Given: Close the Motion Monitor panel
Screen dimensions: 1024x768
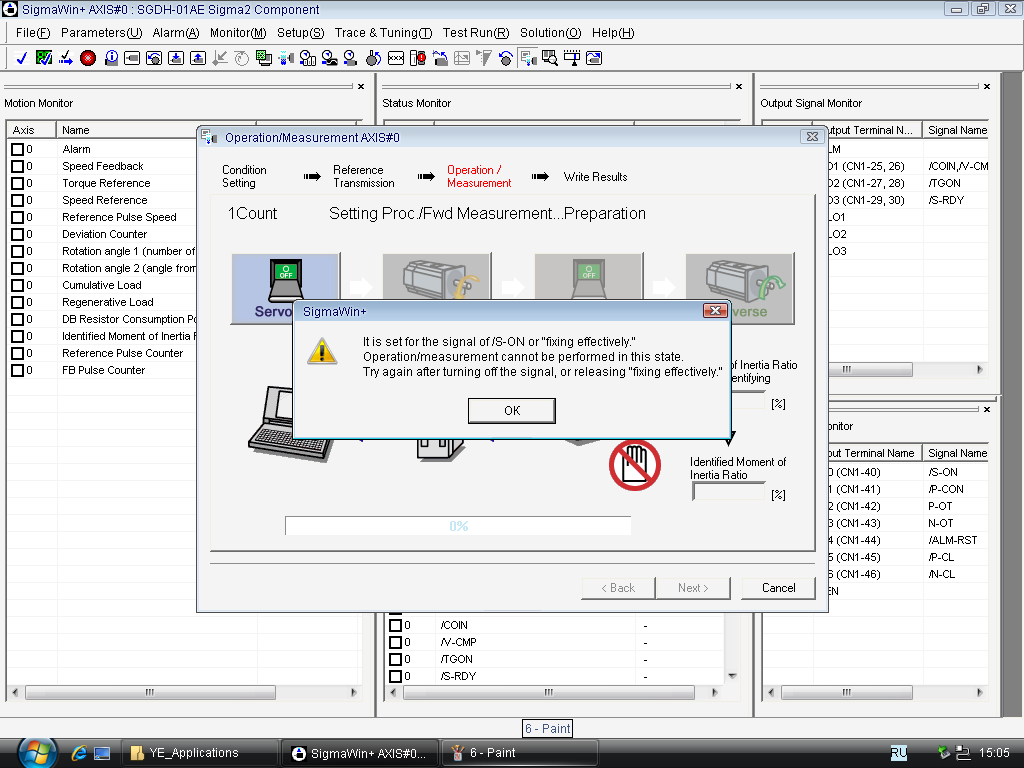Looking at the screenshot, I should click(x=360, y=86).
